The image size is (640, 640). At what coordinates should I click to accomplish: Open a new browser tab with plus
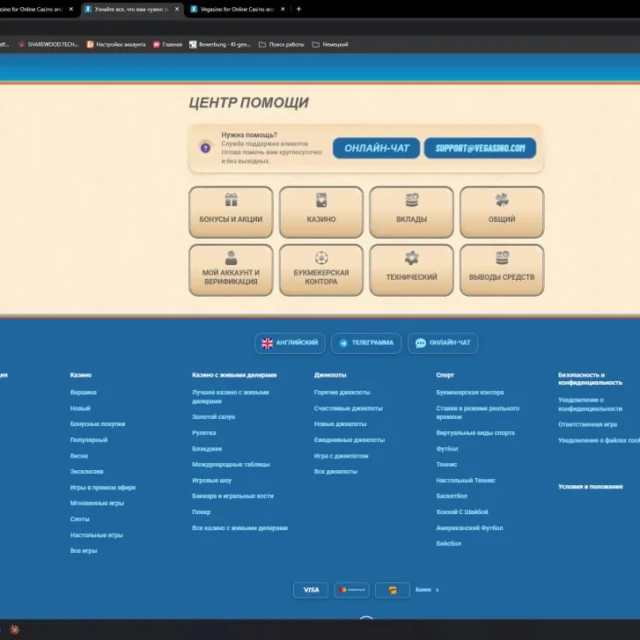coord(298,9)
